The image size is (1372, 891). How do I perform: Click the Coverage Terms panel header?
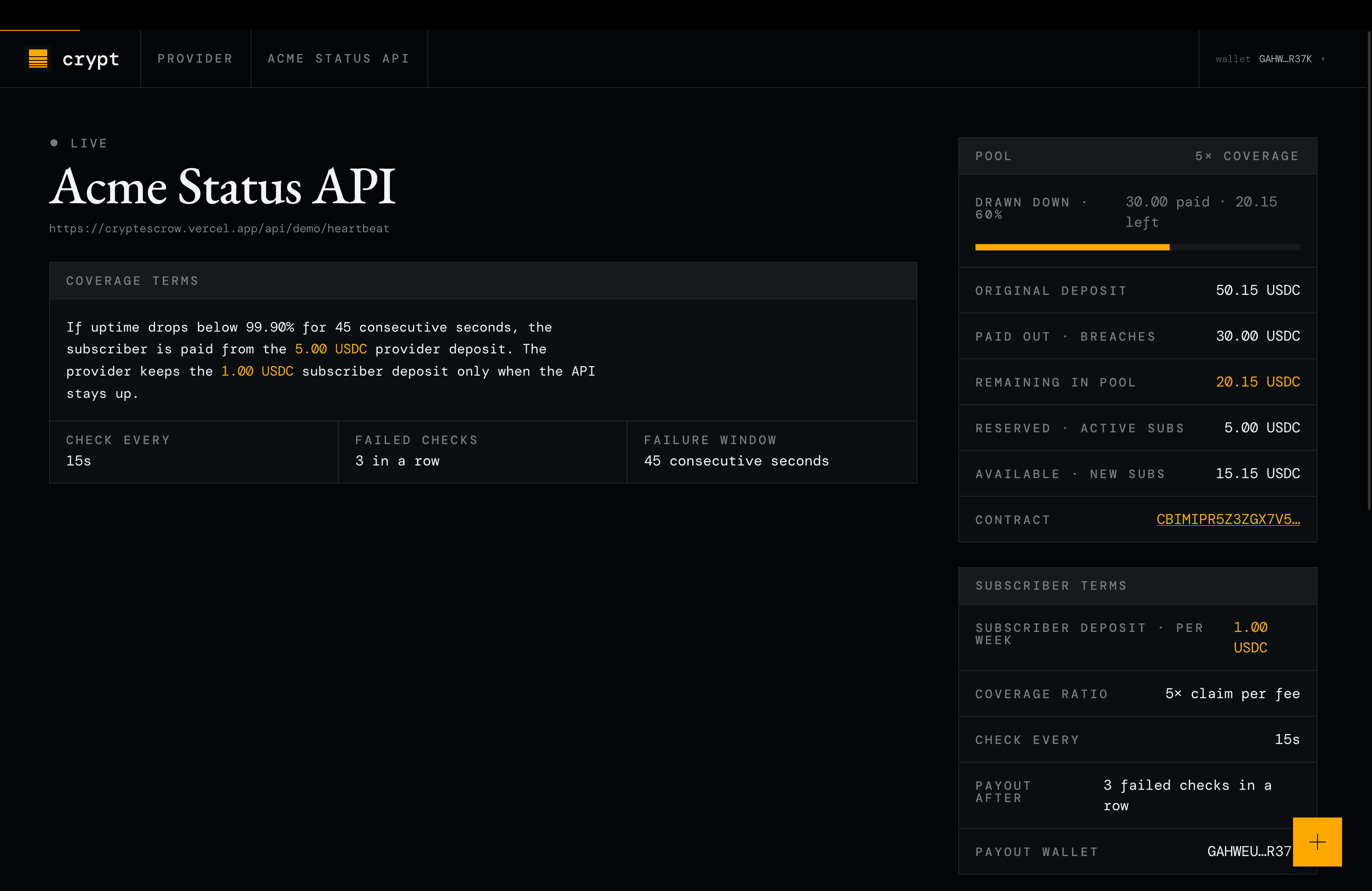(x=483, y=281)
